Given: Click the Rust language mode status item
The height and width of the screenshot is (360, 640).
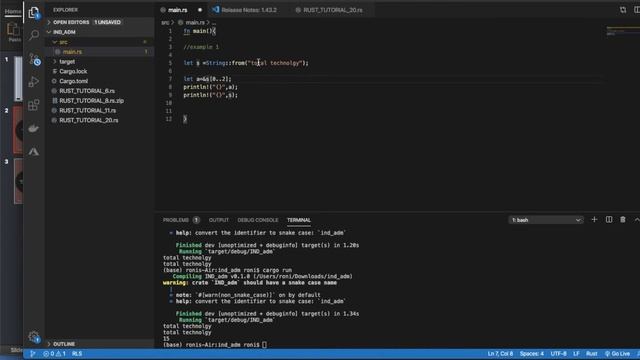Looking at the screenshot, I should 591,353.
